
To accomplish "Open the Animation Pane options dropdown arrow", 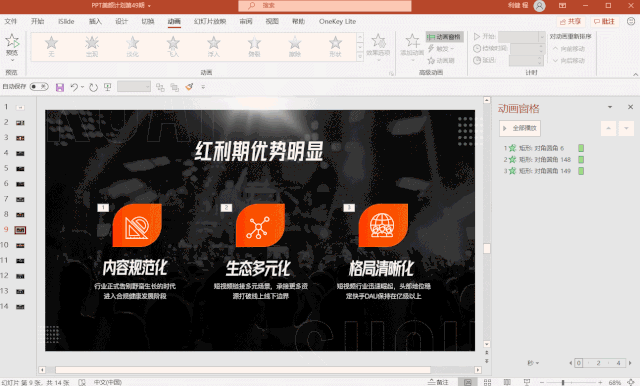I will pyautogui.click(x=610, y=107).
